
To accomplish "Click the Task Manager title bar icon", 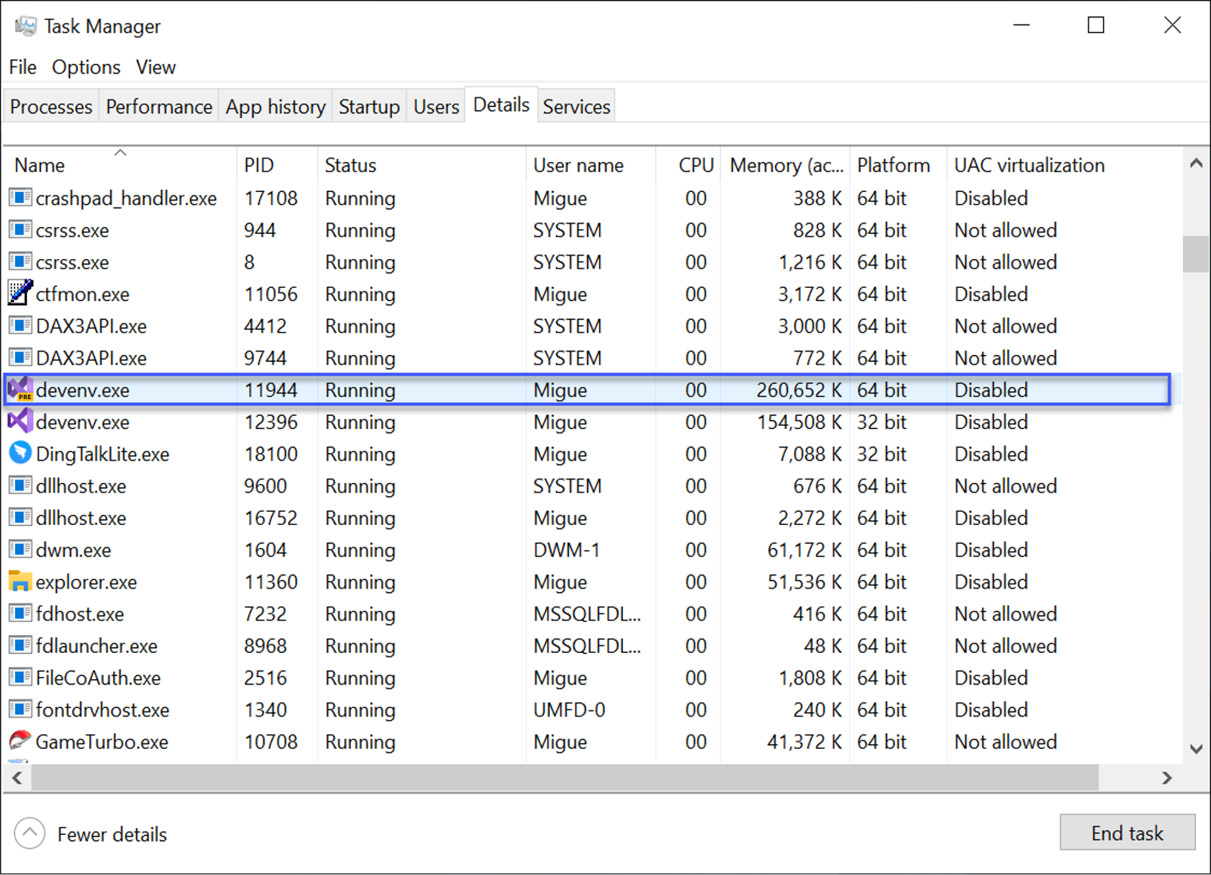I will [25, 27].
